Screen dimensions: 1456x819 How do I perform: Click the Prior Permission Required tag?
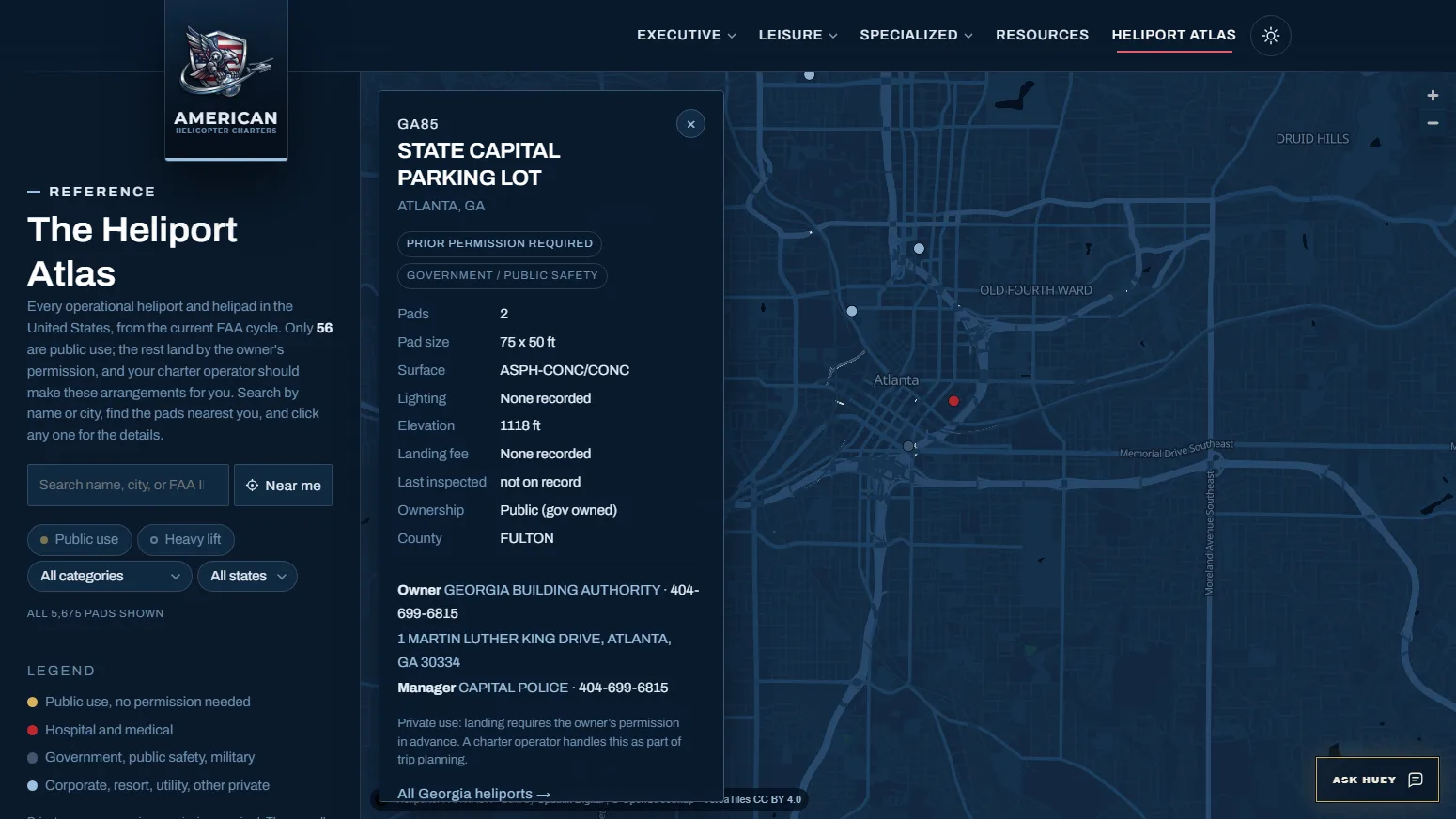(500, 243)
